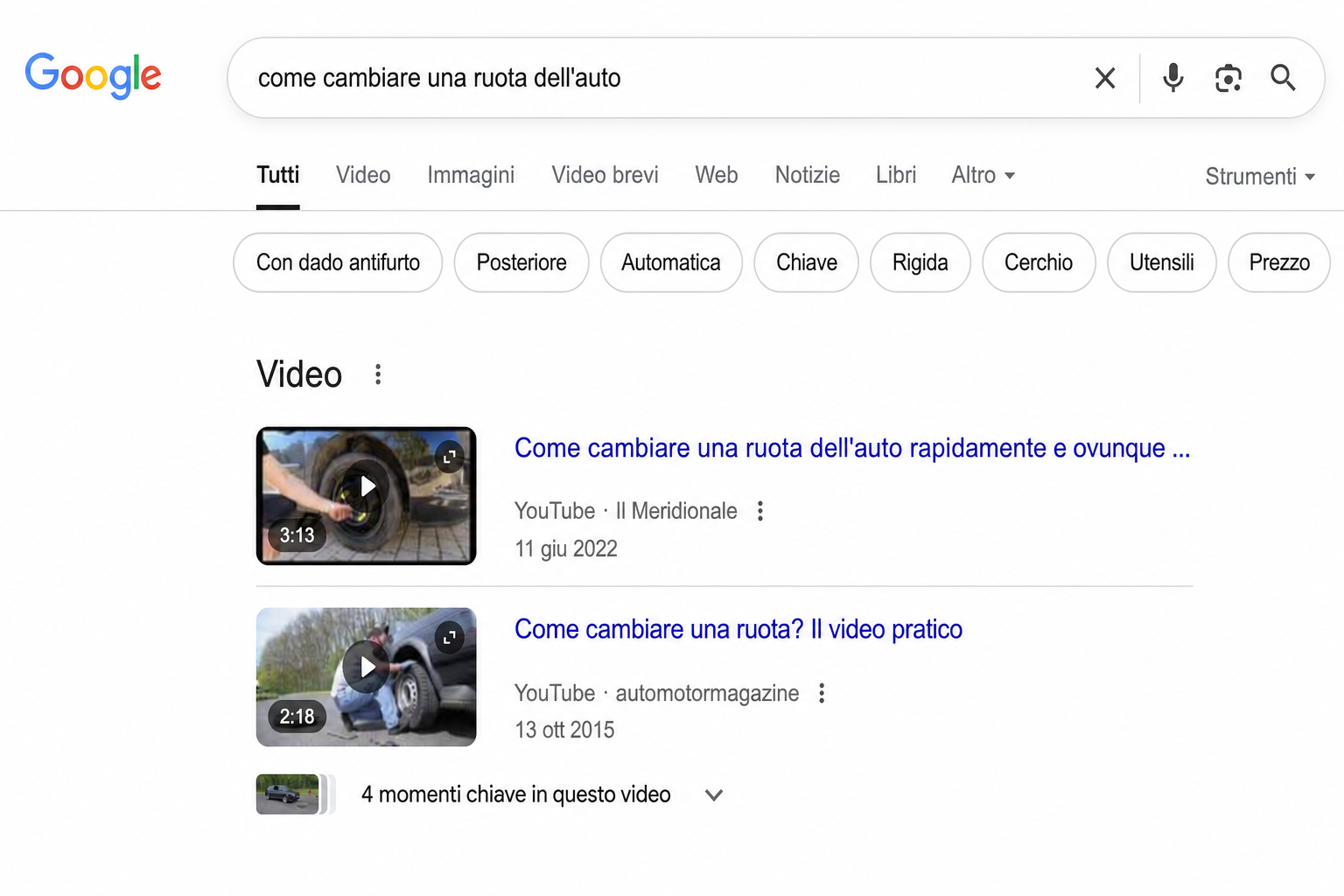Open link Come cambiare una ruota? Il video pratico

[738, 629]
